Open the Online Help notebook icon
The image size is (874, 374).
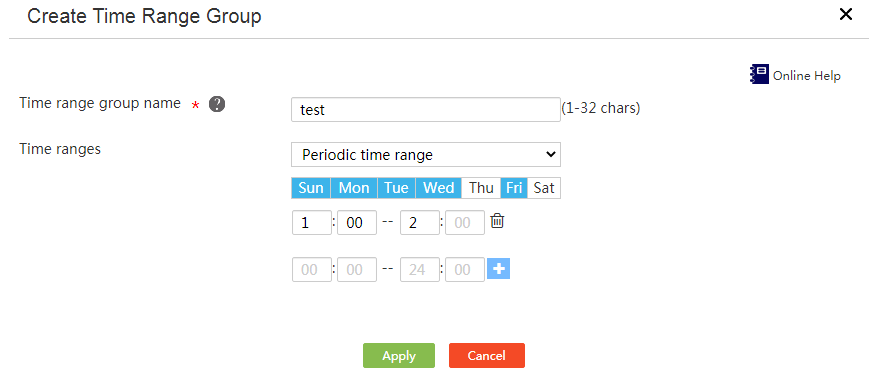pos(759,74)
